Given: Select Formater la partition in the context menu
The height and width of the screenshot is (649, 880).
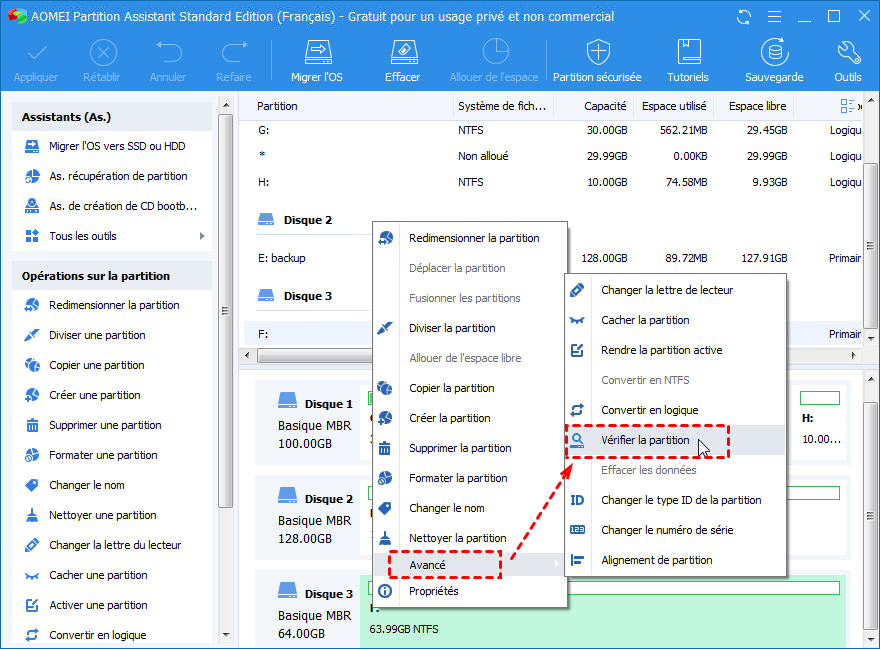Looking at the screenshot, I should 471,478.
